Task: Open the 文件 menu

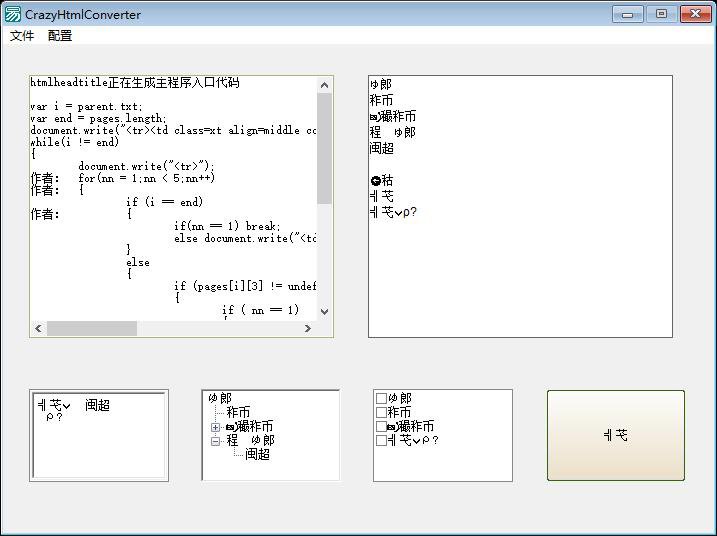Action: point(22,36)
